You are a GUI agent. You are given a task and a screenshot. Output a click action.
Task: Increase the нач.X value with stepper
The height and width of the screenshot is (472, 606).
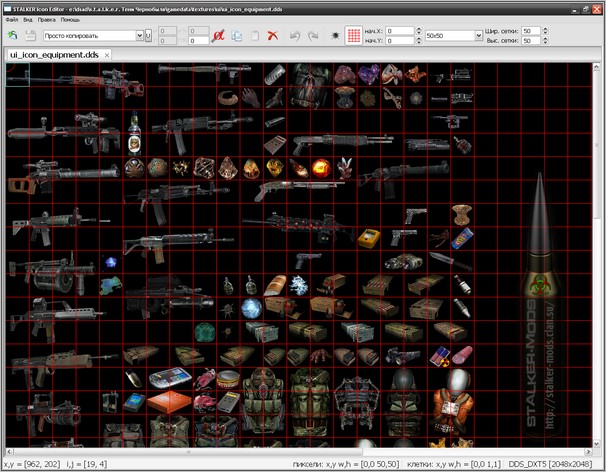click(x=419, y=29)
